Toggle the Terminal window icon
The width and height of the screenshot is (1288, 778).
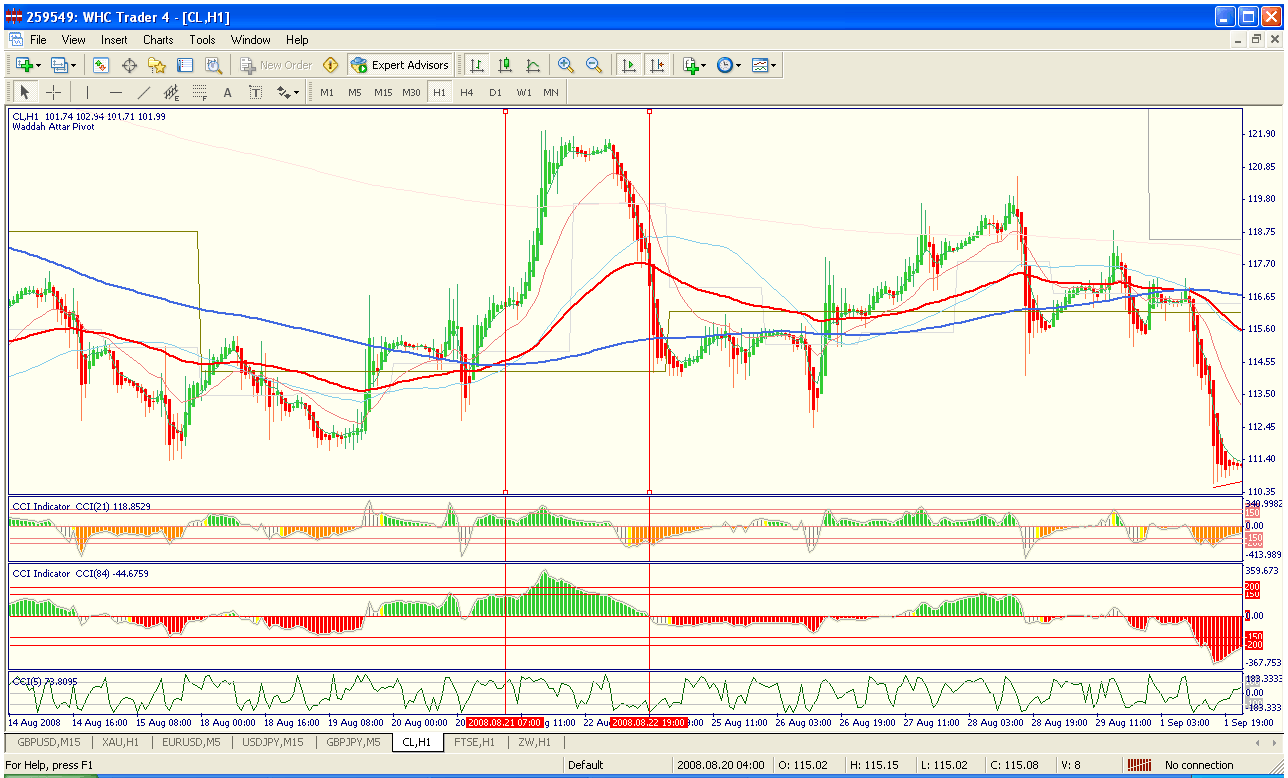click(x=185, y=65)
